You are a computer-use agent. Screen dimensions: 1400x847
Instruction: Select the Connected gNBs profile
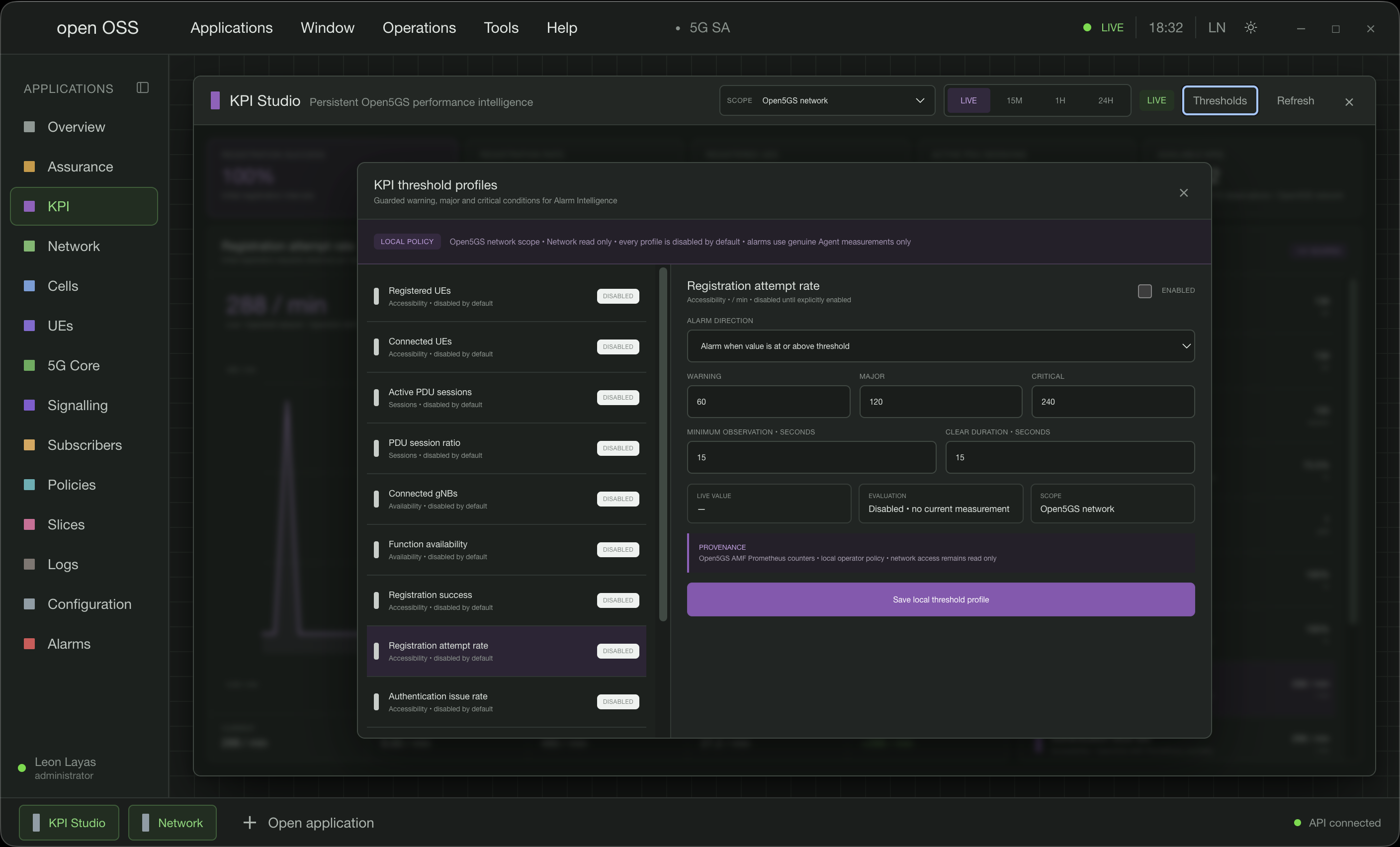[x=506, y=499]
